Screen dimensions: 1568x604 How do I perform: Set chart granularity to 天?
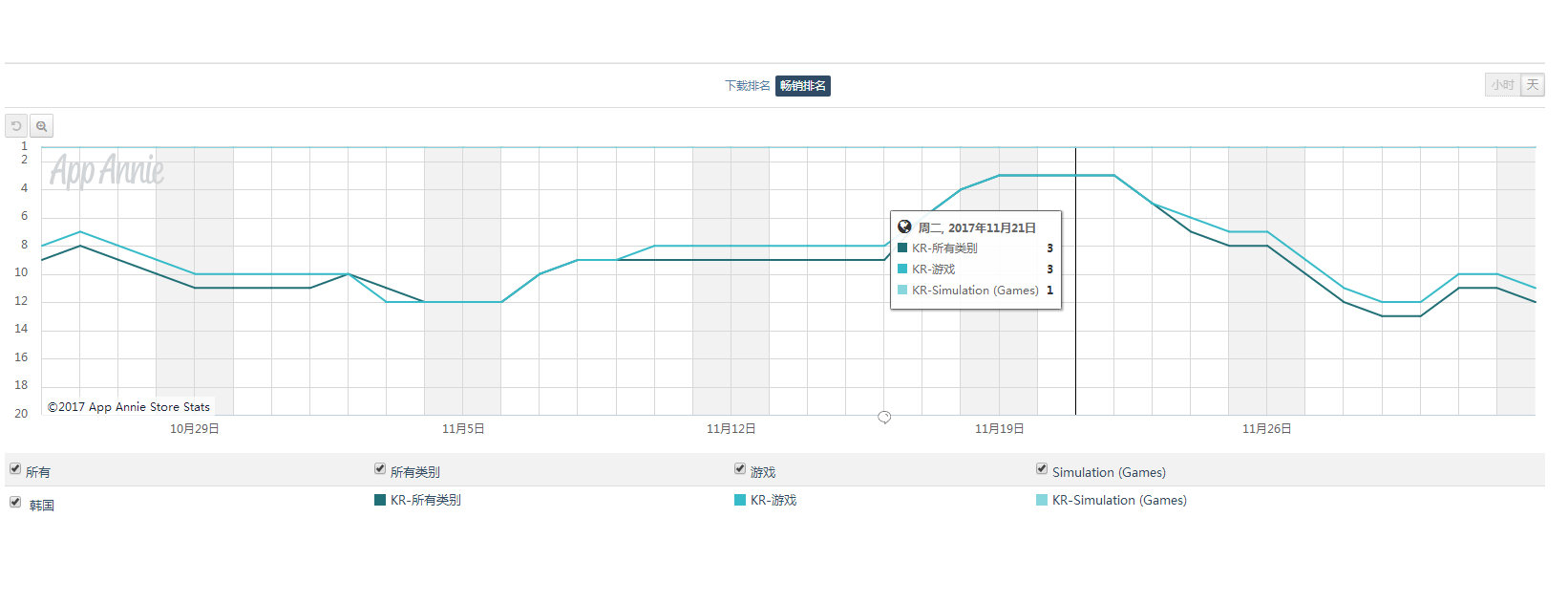tap(1532, 85)
